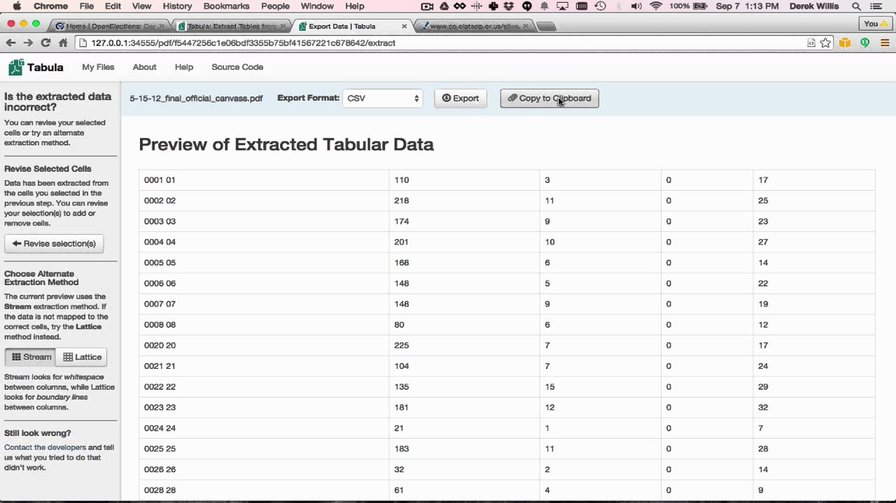Select Lattice extraction method

(x=82, y=357)
